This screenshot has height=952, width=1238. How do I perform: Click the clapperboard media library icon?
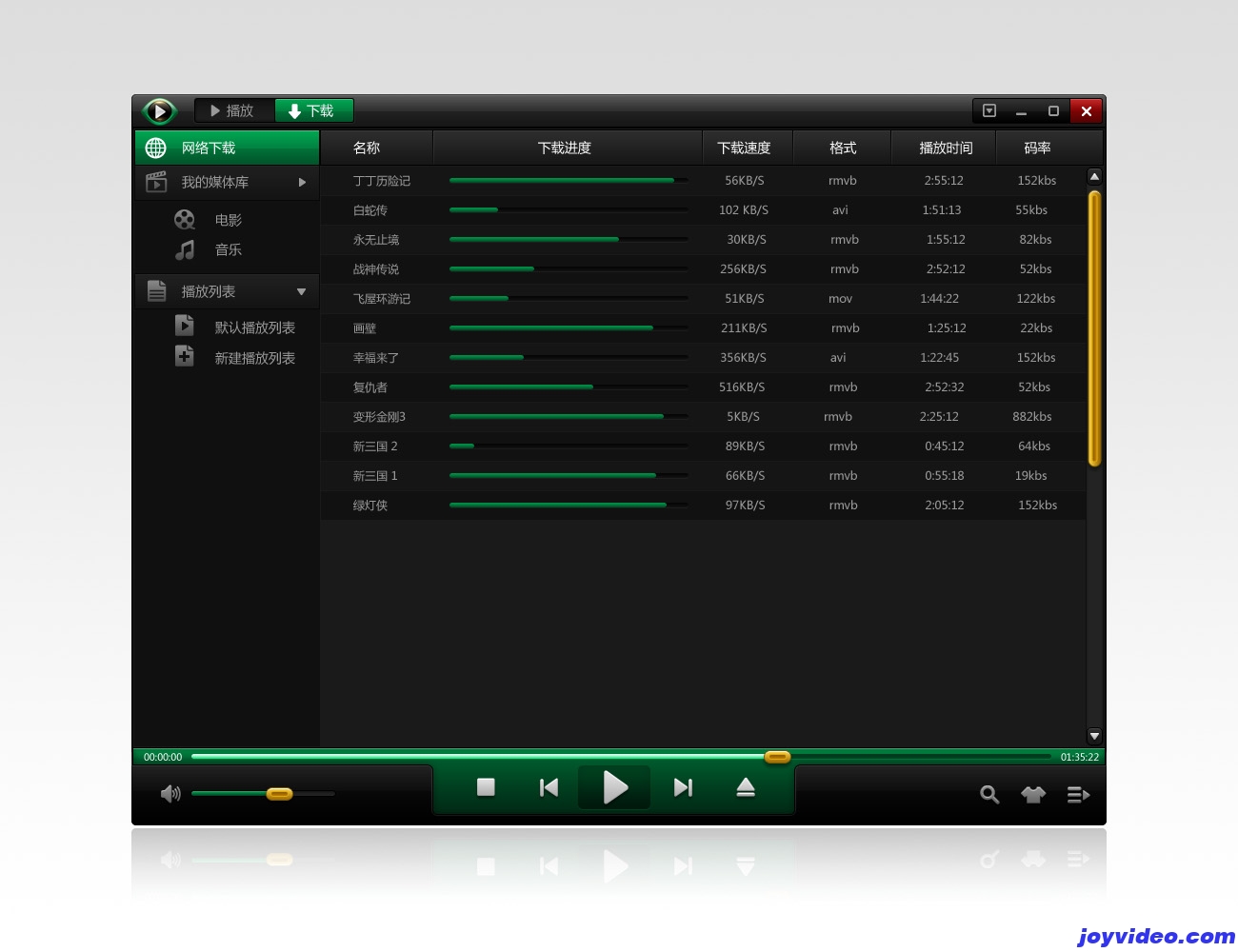[156, 181]
